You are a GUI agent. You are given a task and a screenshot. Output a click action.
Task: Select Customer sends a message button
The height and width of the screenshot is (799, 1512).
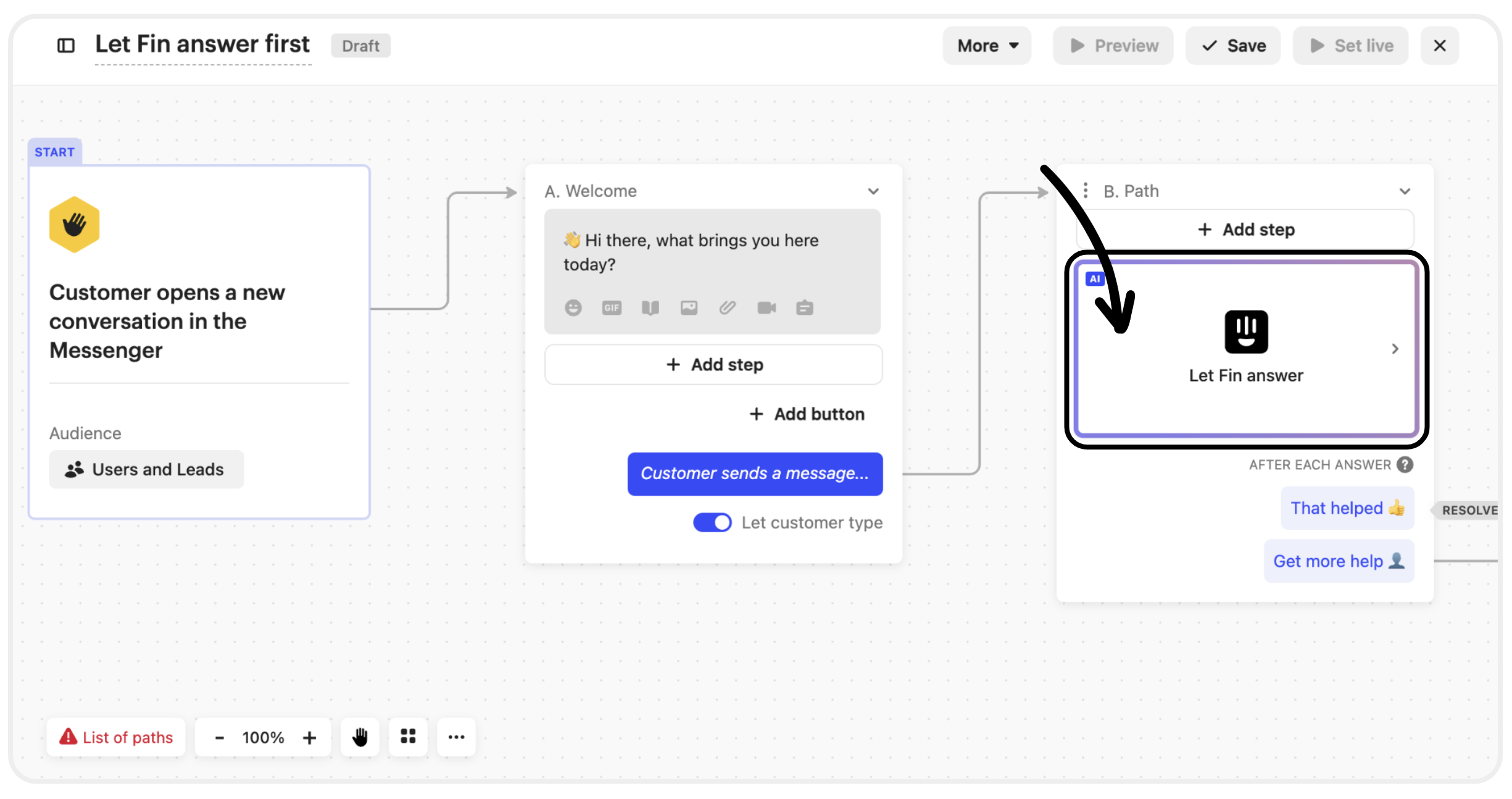tap(755, 474)
